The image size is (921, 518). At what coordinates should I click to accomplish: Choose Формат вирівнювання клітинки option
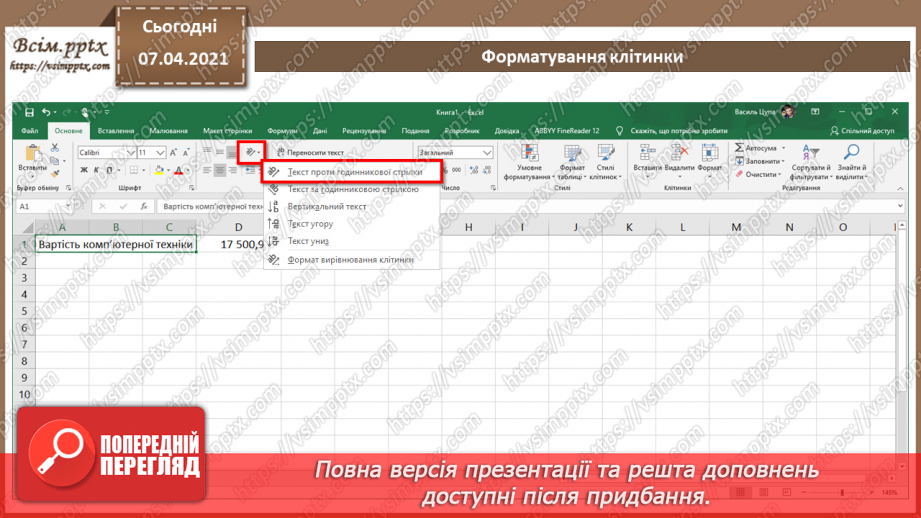point(352,260)
